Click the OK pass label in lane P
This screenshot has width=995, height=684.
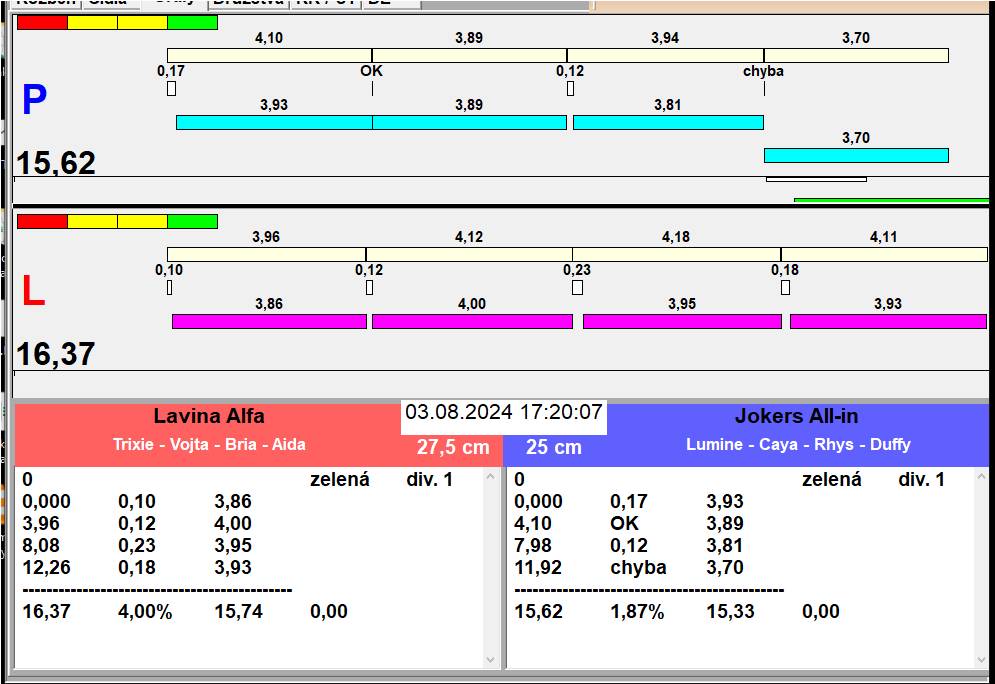click(x=372, y=71)
